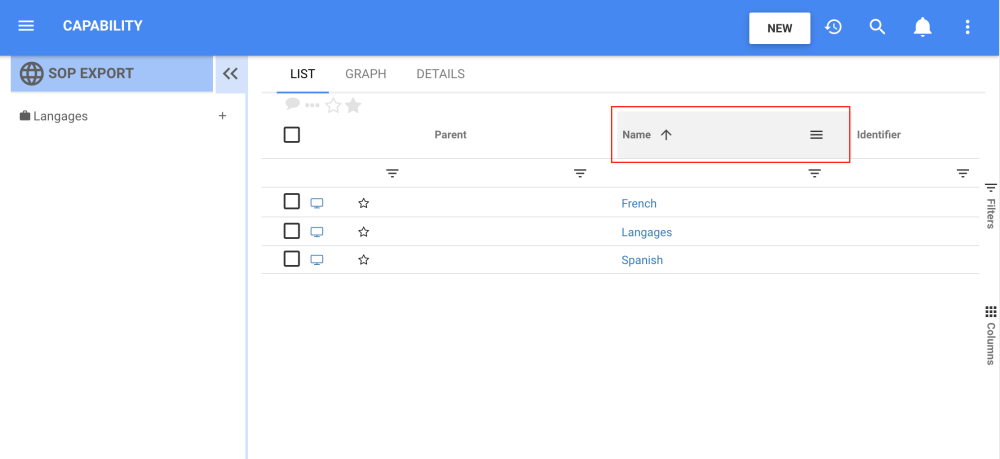Open the Filters side panel
The height and width of the screenshot is (459, 1000).
click(x=991, y=205)
